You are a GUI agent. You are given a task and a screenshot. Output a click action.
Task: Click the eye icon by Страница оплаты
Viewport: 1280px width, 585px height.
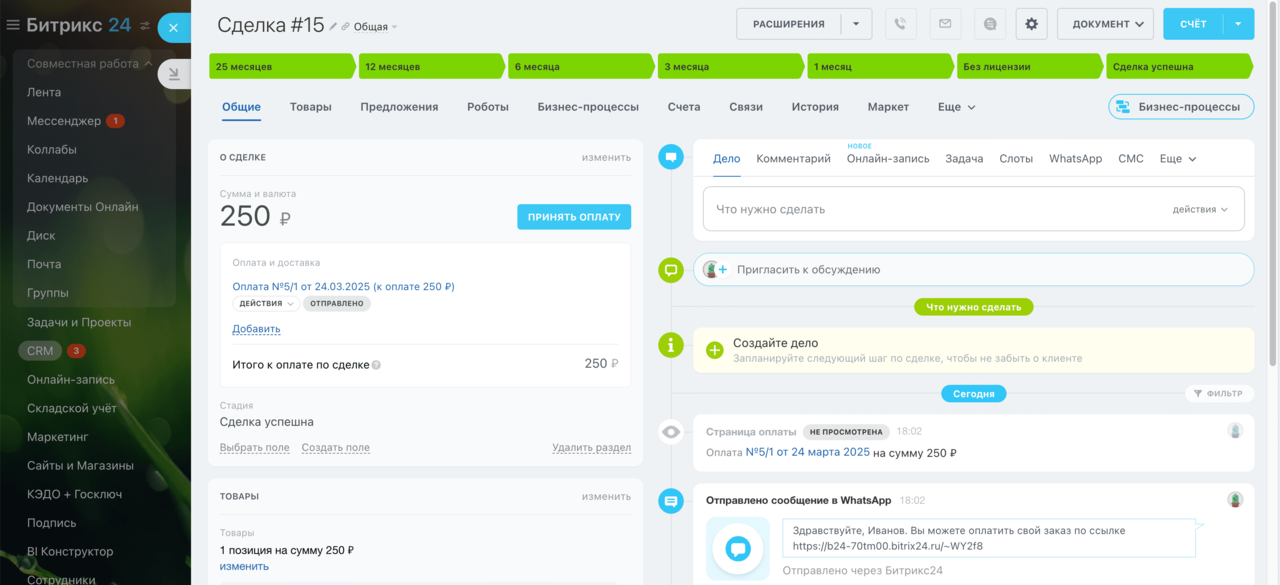click(x=671, y=432)
